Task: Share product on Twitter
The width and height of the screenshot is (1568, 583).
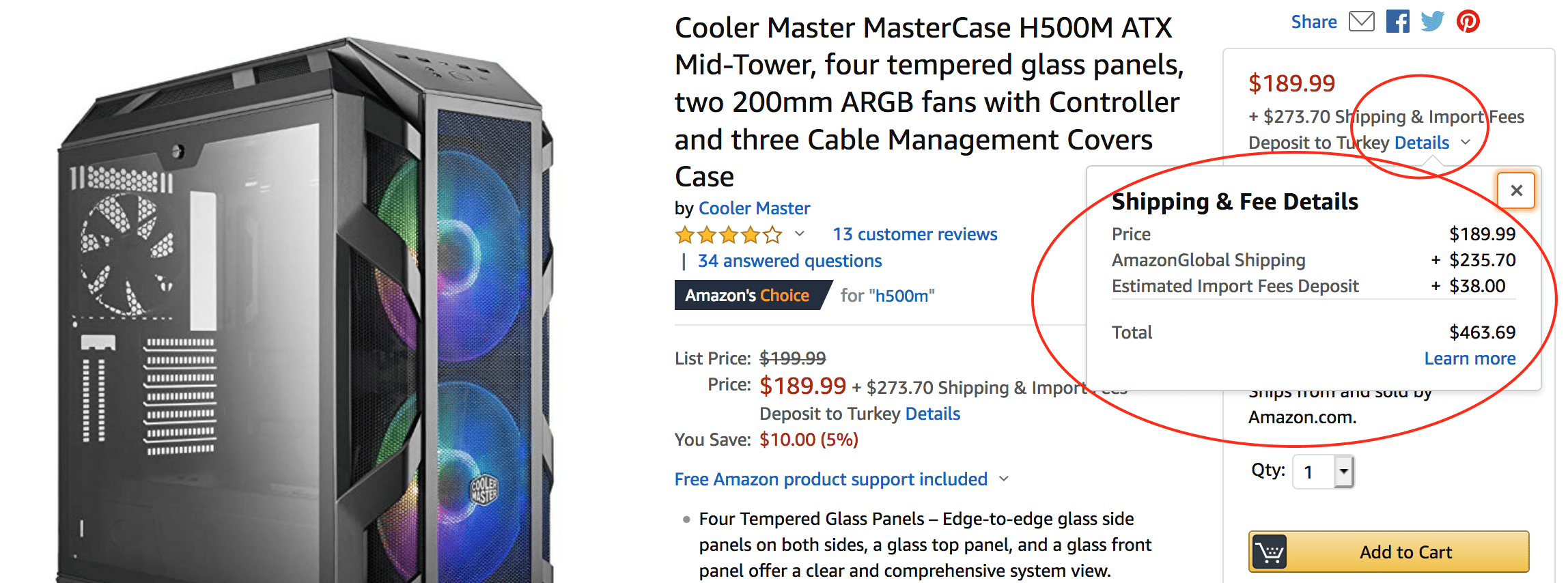Action: (1432, 22)
